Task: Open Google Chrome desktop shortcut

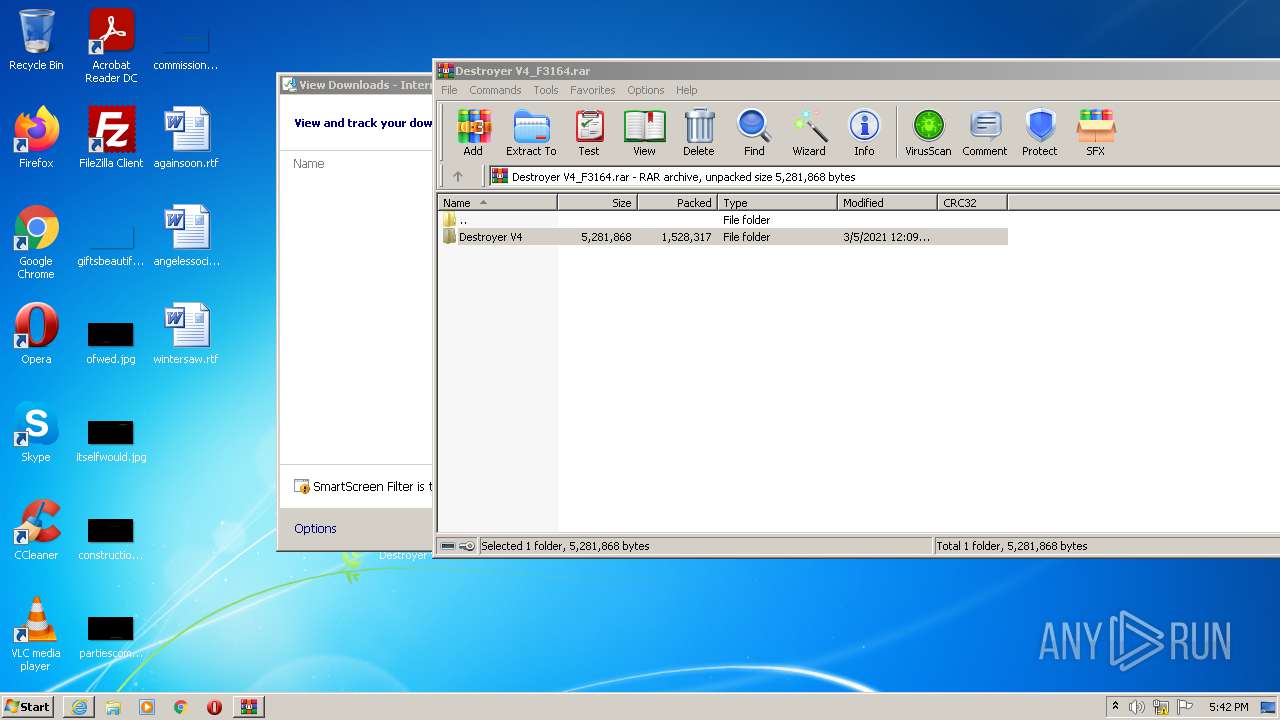Action: pos(36,242)
